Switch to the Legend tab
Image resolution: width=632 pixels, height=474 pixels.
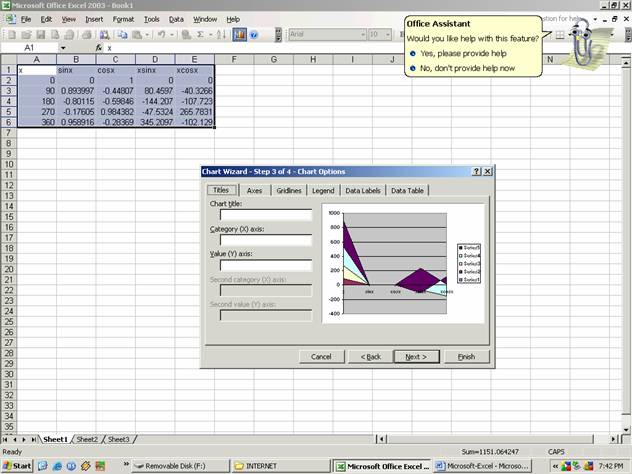(323, 191)
